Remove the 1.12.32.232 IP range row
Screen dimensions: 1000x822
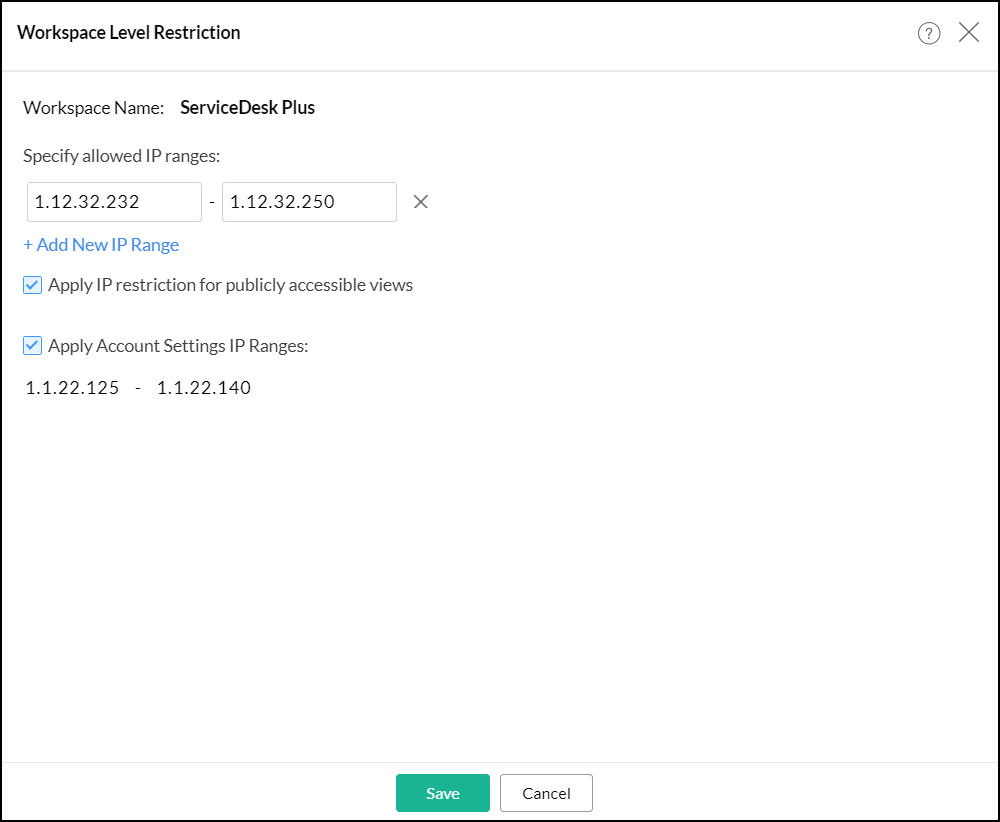click(x=420, y=202)
